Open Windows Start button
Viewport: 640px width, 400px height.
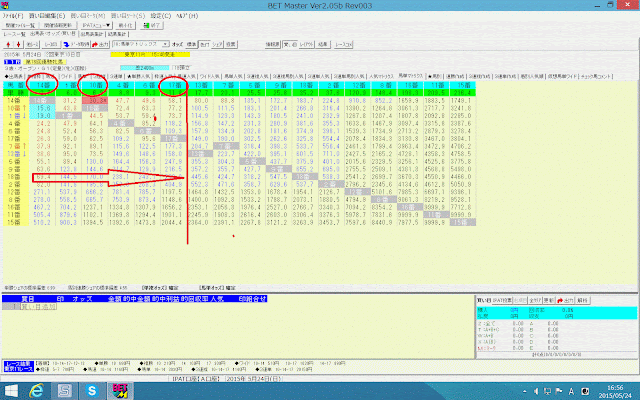coord(11,391)
